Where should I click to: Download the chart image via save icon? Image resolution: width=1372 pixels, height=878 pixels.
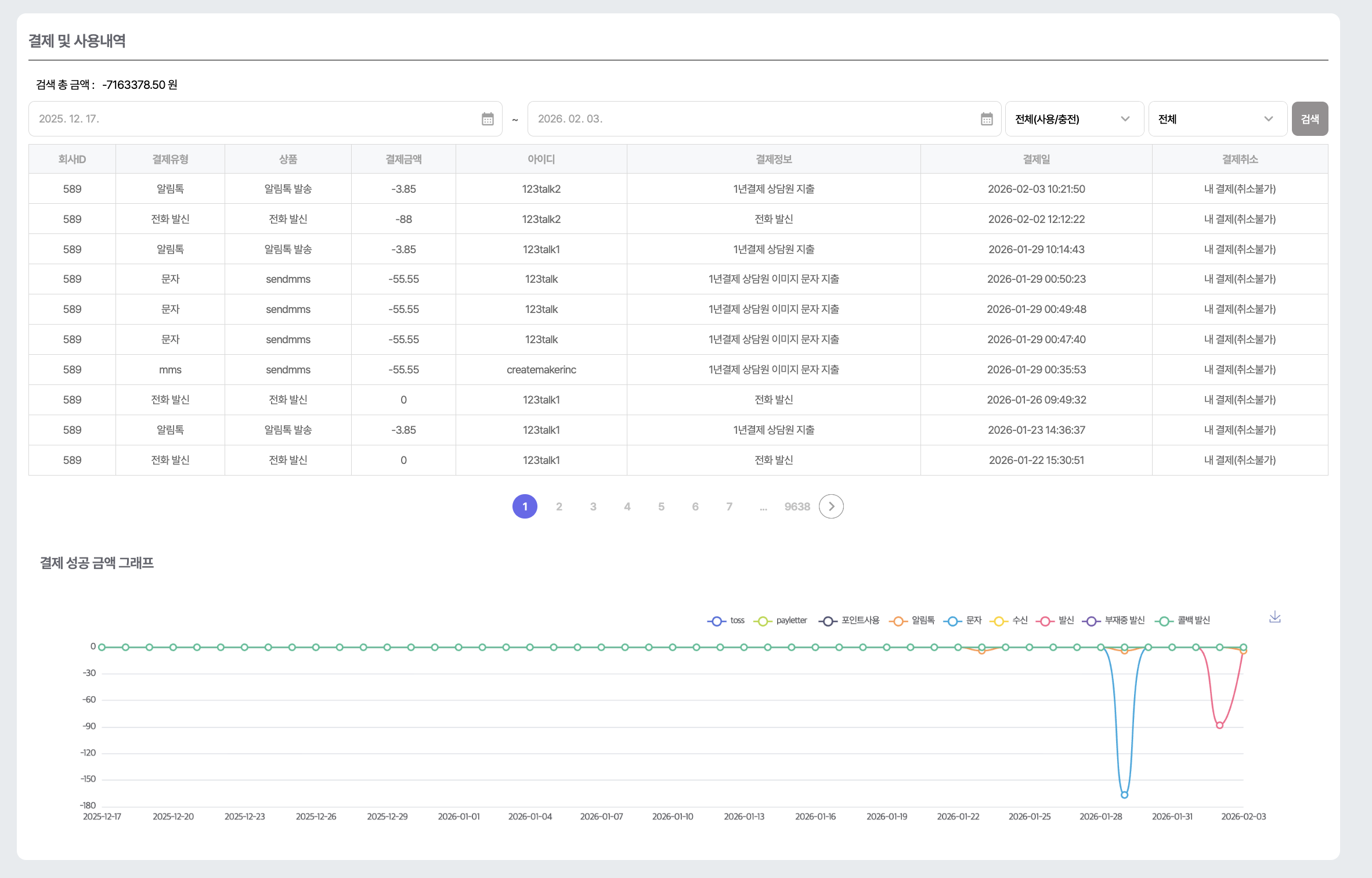pos(1274,617)
